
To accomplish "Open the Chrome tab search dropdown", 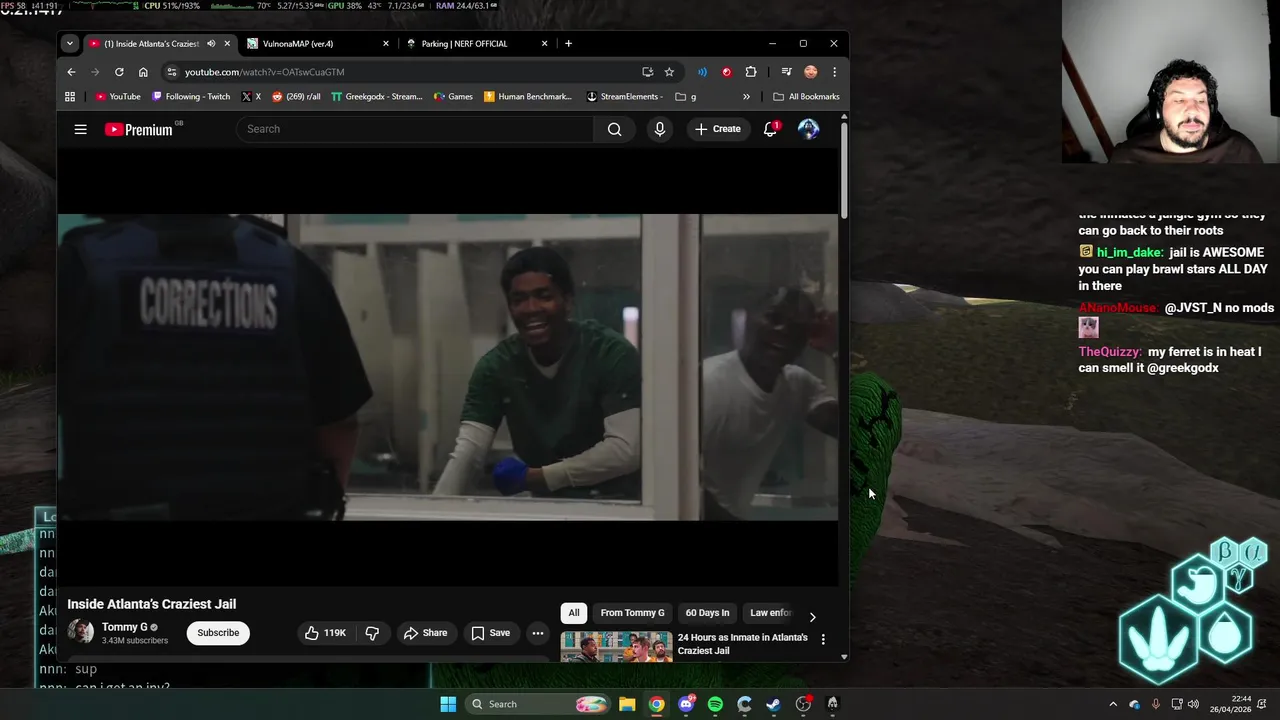I will [69, 44].
